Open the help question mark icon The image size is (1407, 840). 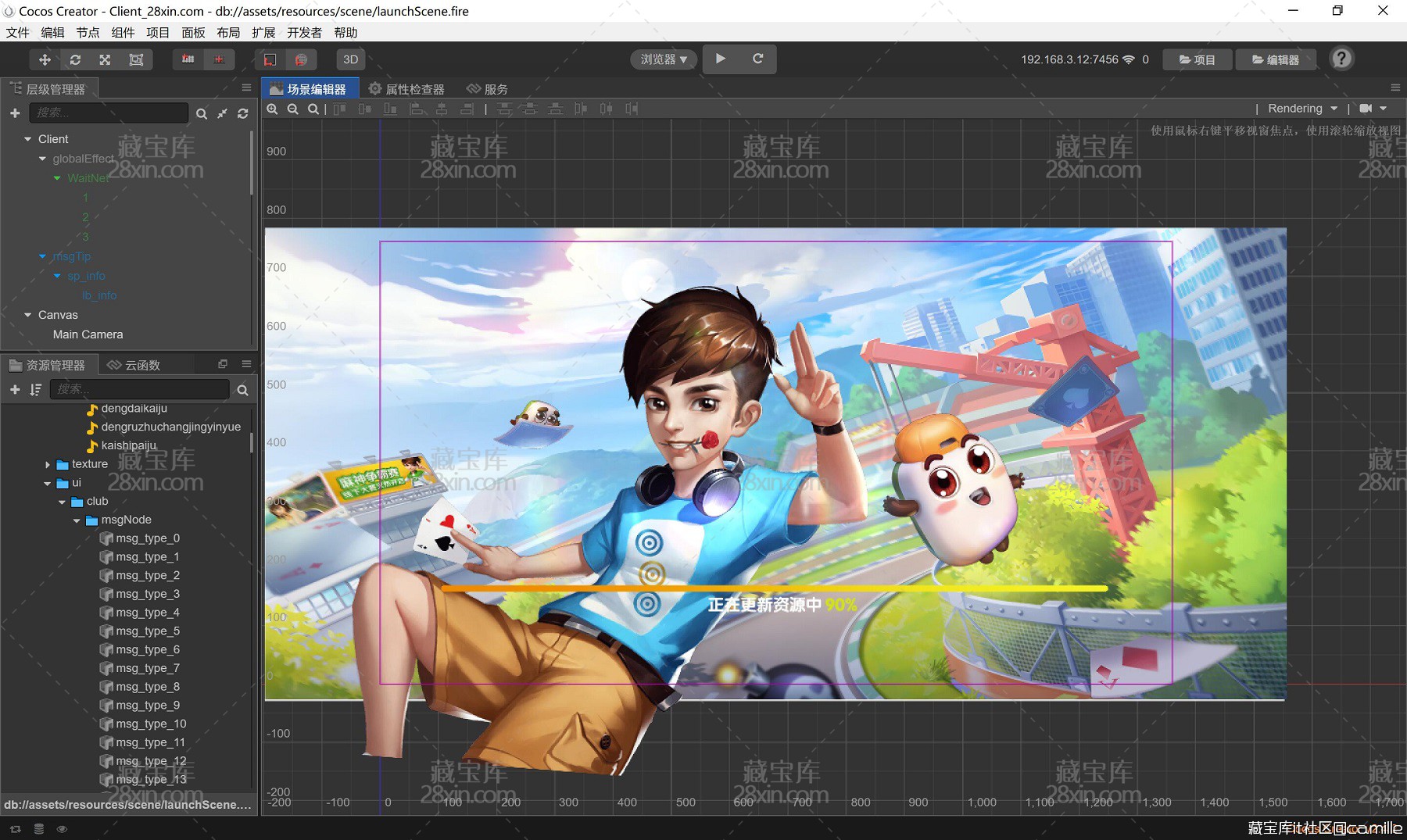1341,59
